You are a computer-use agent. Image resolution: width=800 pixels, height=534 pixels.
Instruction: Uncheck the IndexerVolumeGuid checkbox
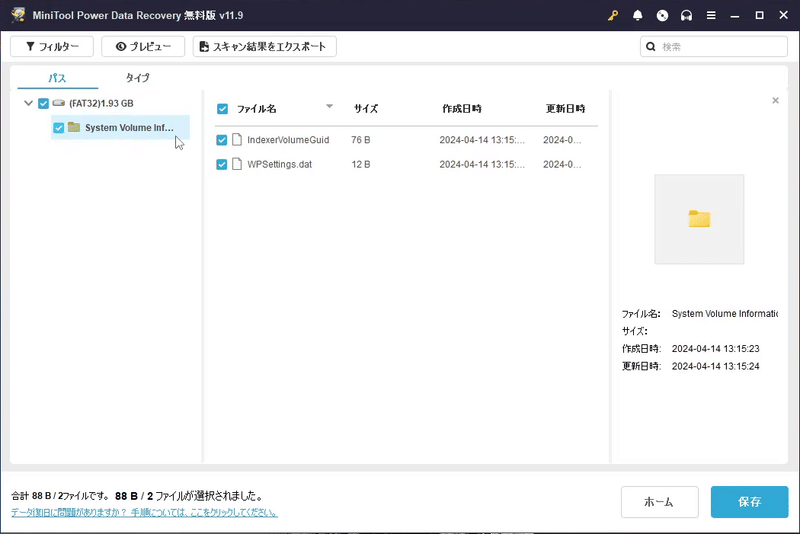click(x=221, y=140)
